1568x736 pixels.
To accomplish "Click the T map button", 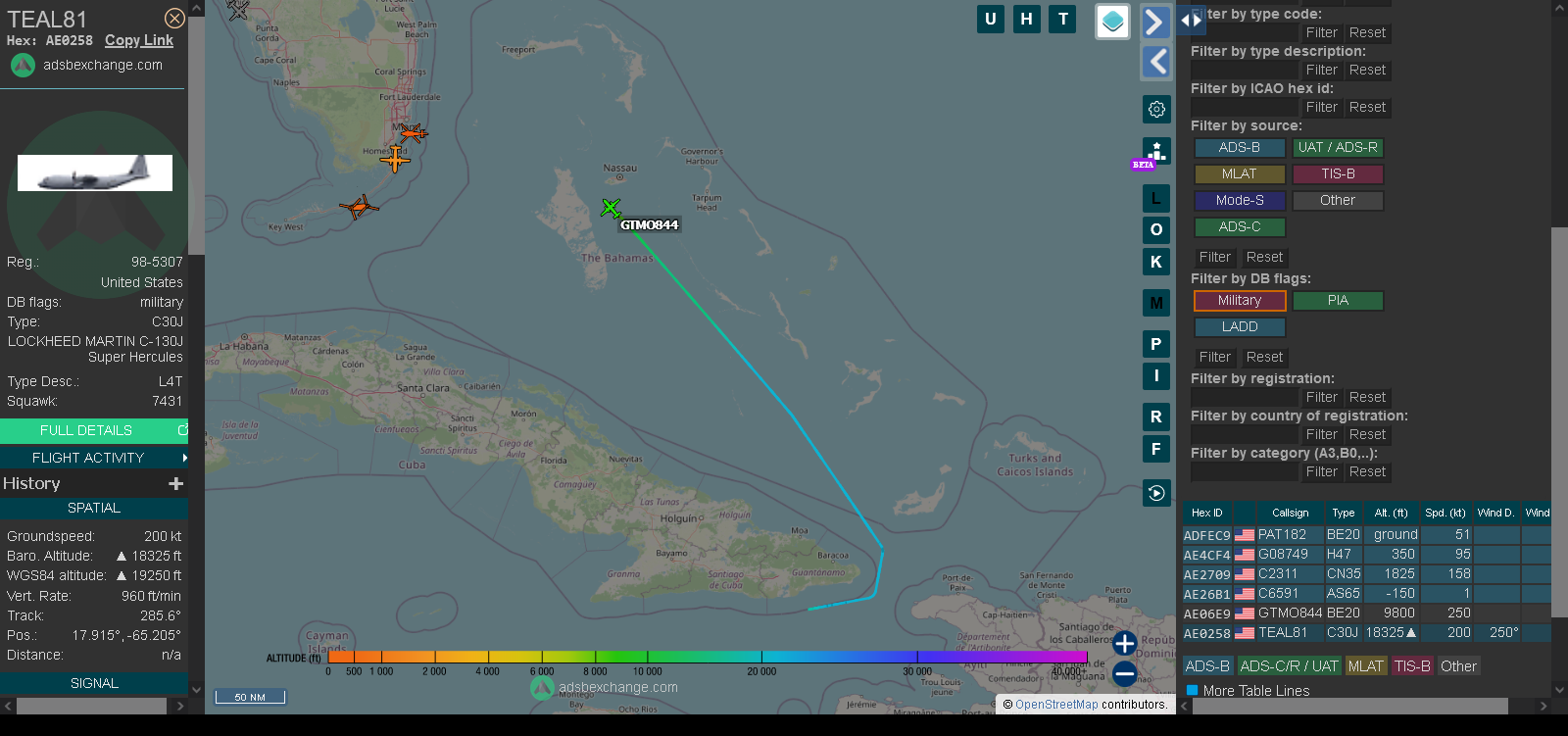I will tap(1062, 19).
